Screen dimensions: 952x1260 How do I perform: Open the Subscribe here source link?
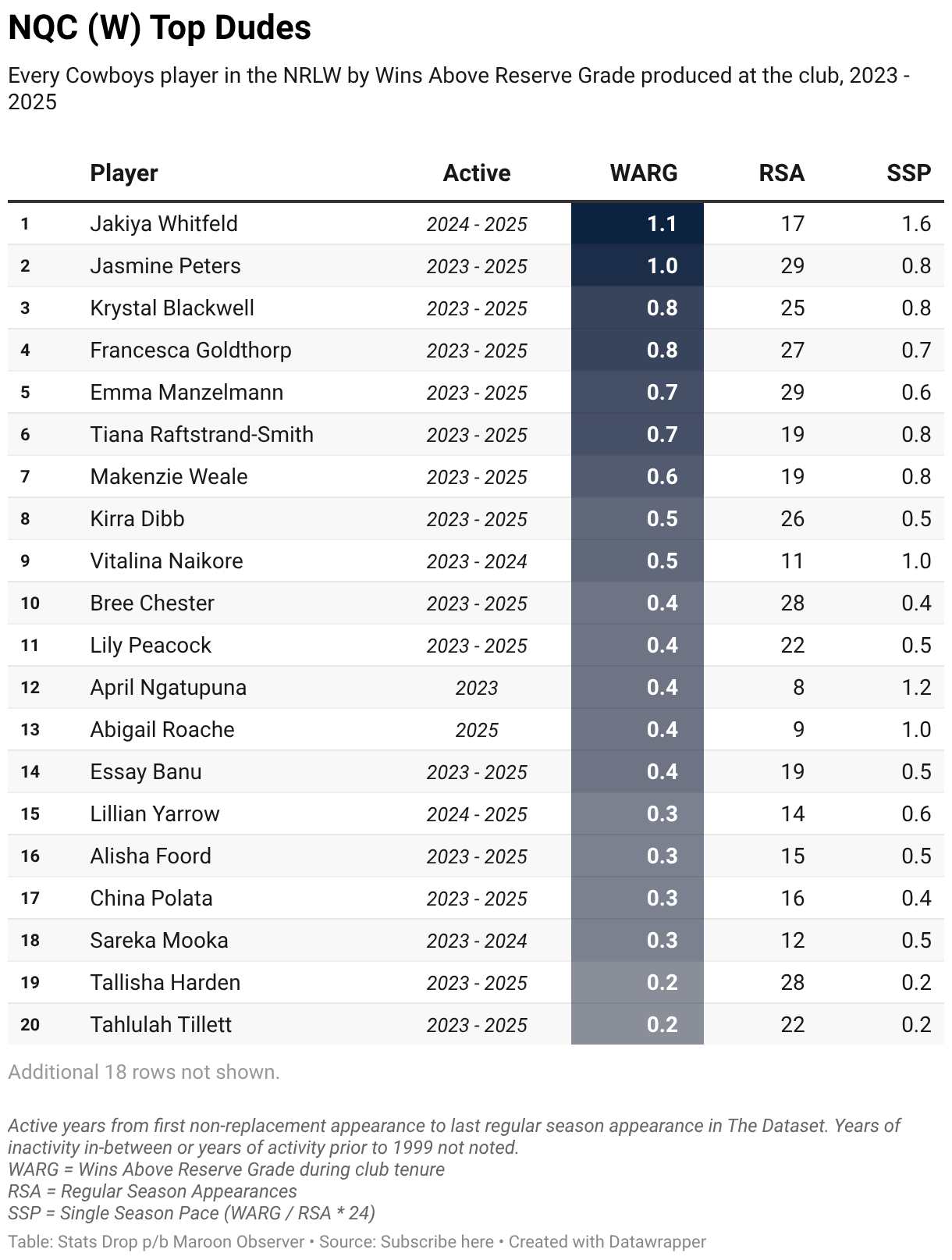coord(437,1241)
